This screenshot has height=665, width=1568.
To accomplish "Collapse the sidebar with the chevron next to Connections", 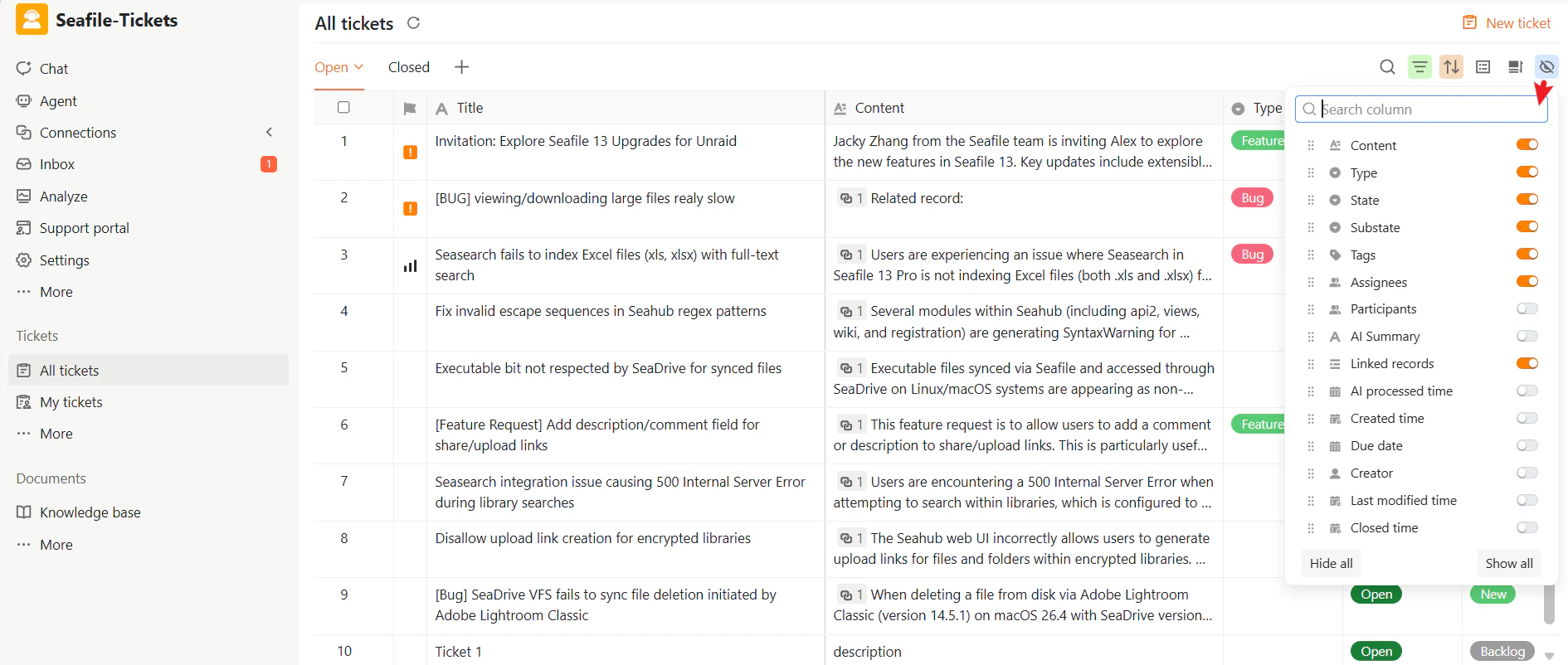I will click(269, 132).
